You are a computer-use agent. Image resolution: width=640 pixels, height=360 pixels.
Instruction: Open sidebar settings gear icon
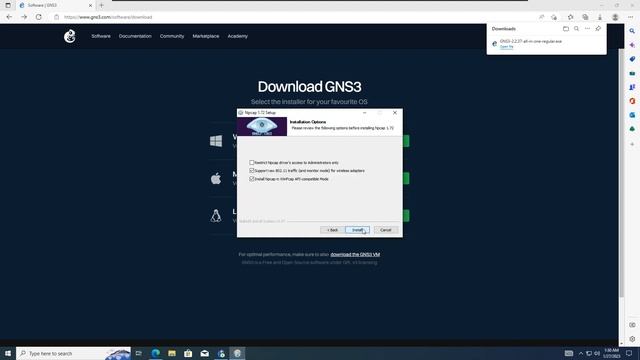point(632,339)
